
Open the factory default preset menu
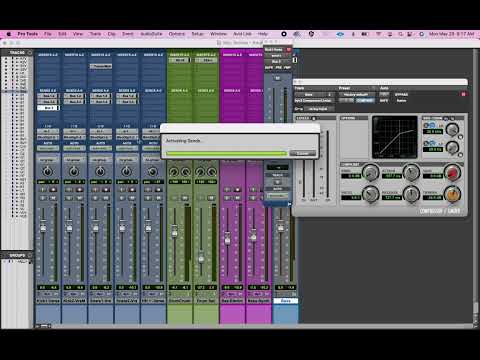pos(356,95)
